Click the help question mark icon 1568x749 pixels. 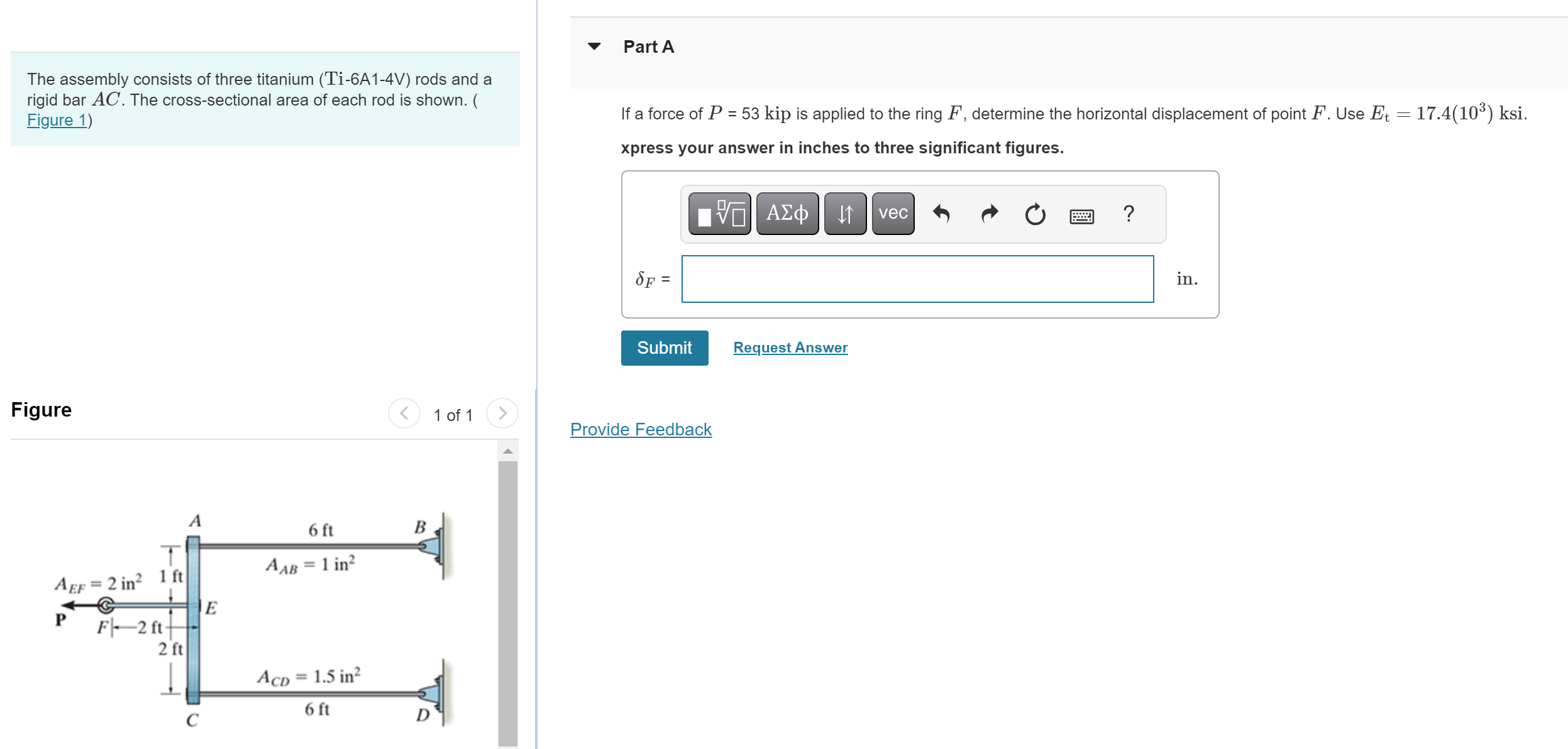pos(1129,214)
